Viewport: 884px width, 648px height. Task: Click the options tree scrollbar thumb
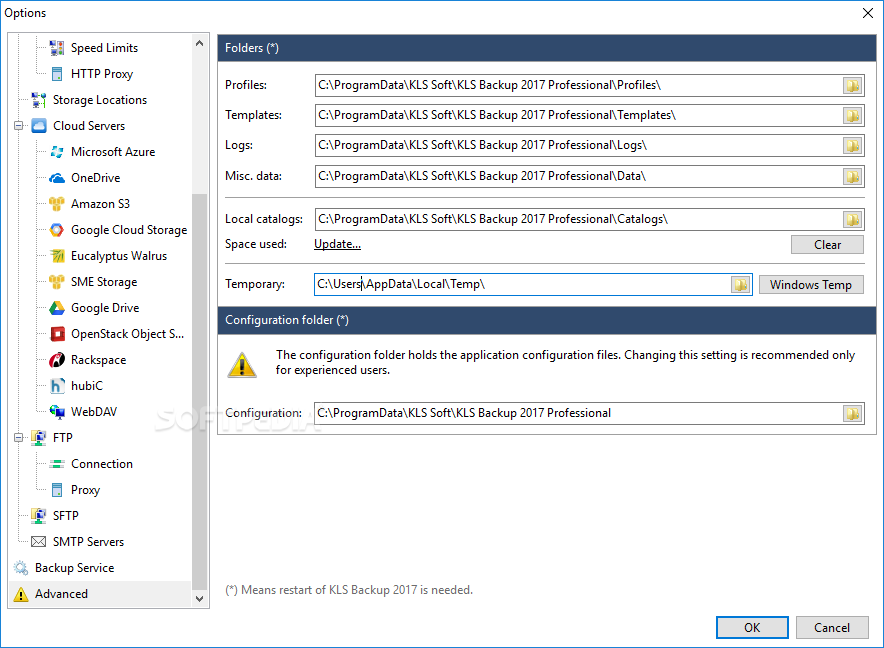[200, 391]
